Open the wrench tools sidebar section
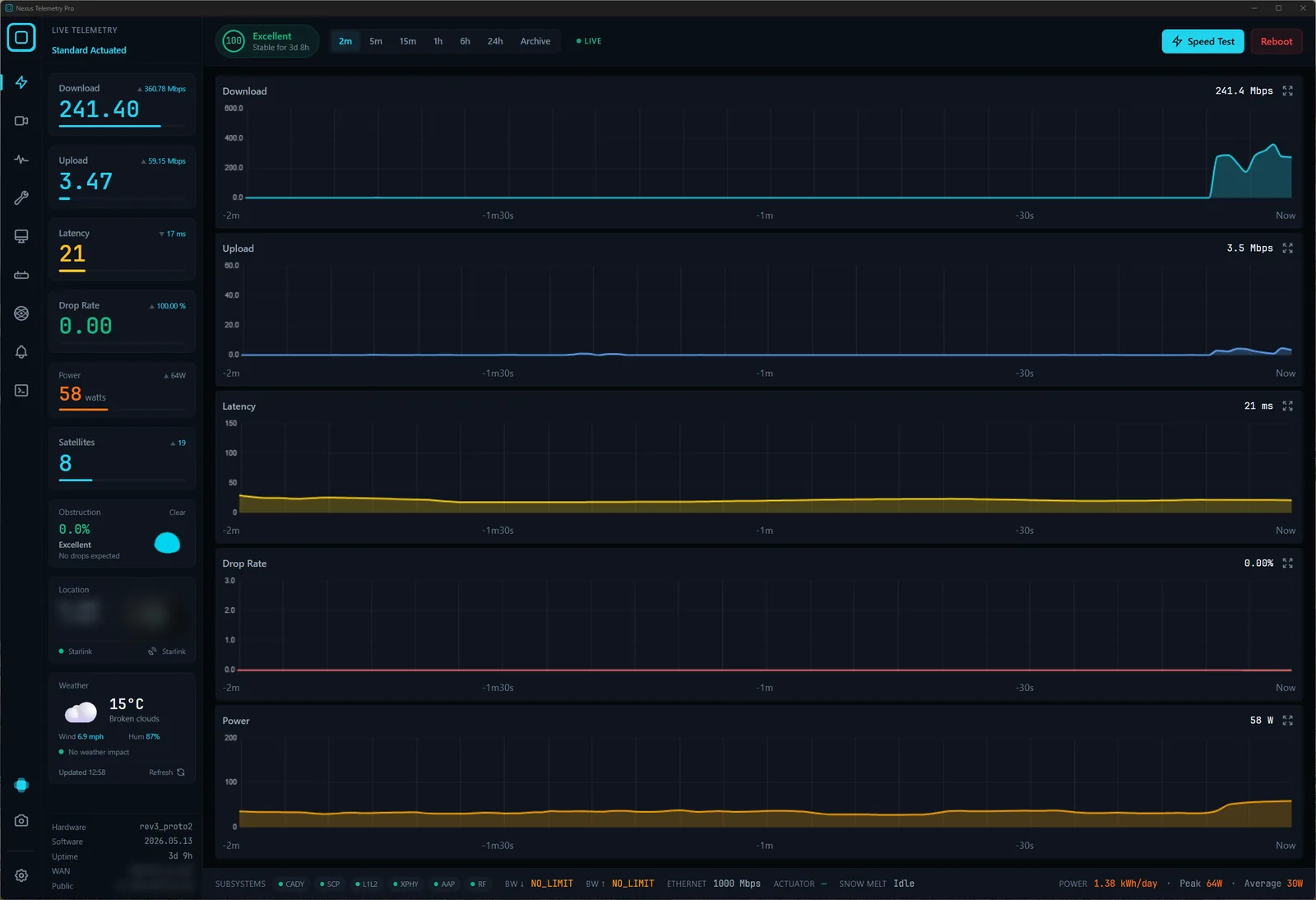Screen dimensions: 1316x900 click(21, 197)
